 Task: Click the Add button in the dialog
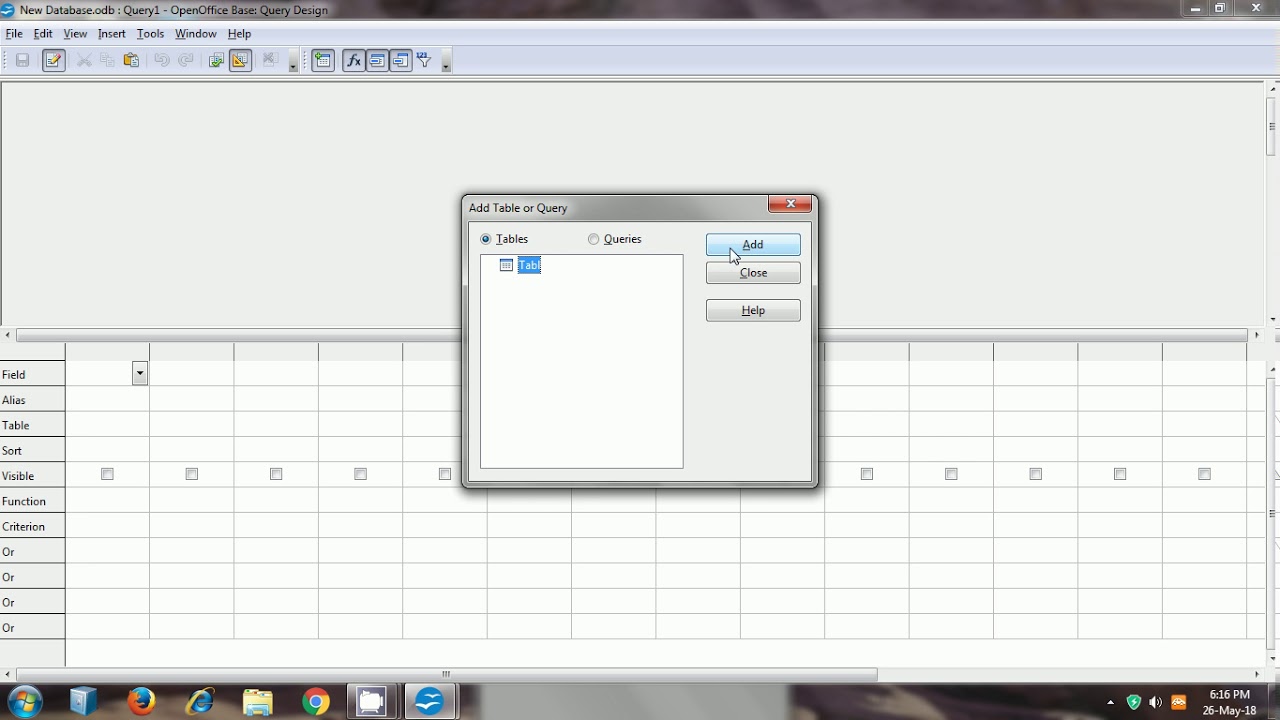pyautogui.click(x=753, y=245)
